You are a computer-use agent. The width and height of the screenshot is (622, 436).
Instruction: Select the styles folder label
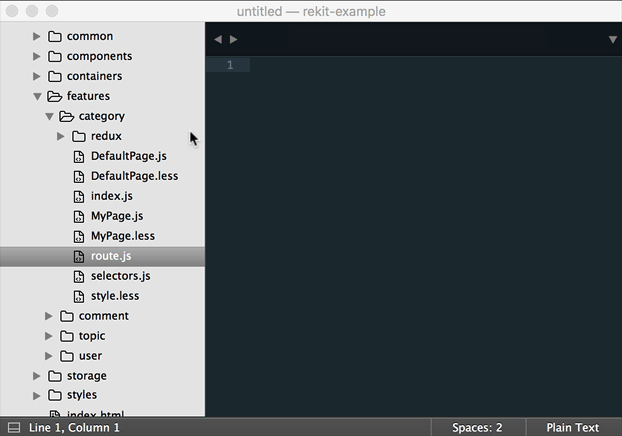[82, 395]
